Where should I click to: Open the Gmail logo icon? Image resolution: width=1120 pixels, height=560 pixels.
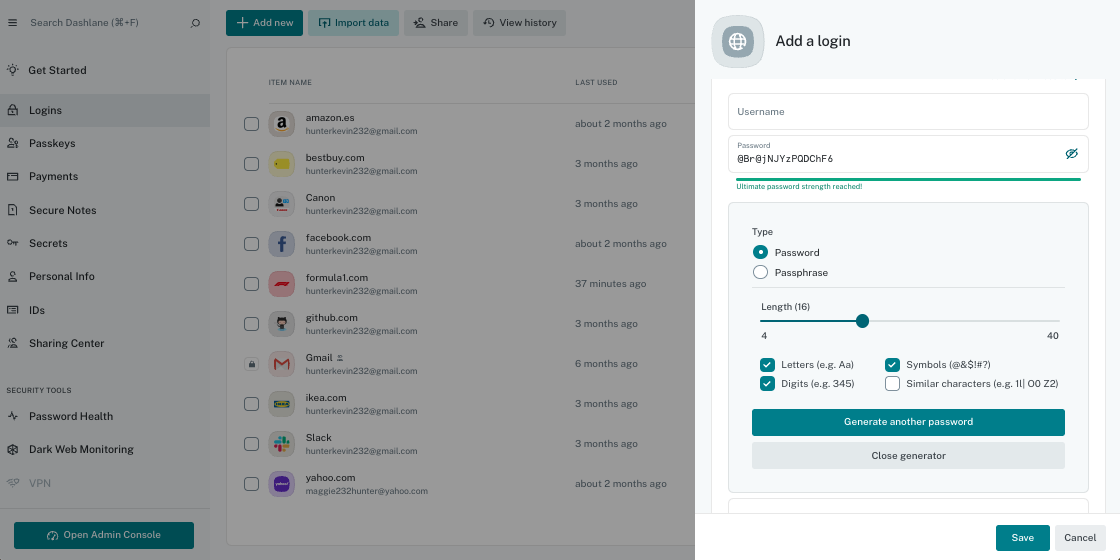281,364
